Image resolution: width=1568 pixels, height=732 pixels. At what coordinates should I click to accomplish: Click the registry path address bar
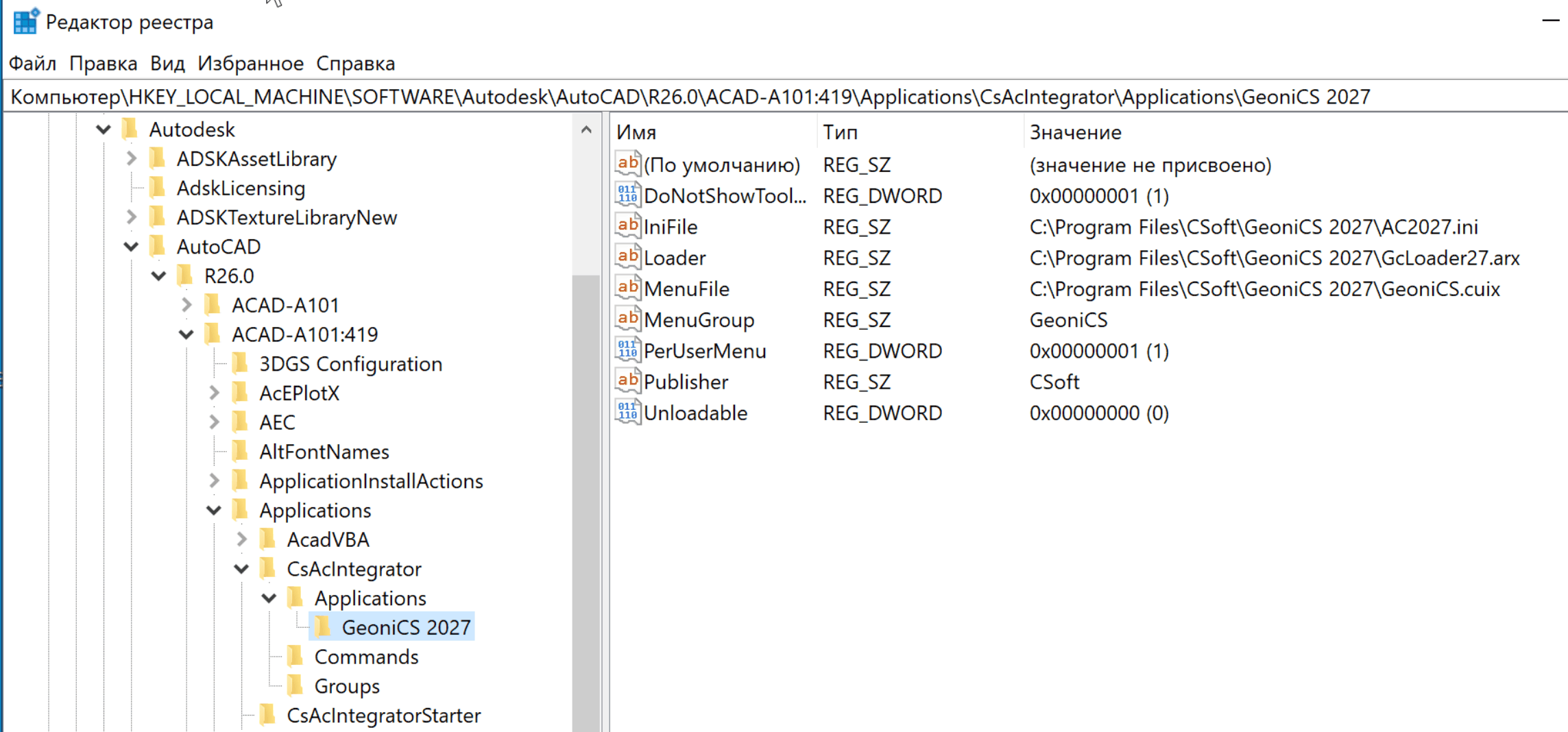click(786, 97)
